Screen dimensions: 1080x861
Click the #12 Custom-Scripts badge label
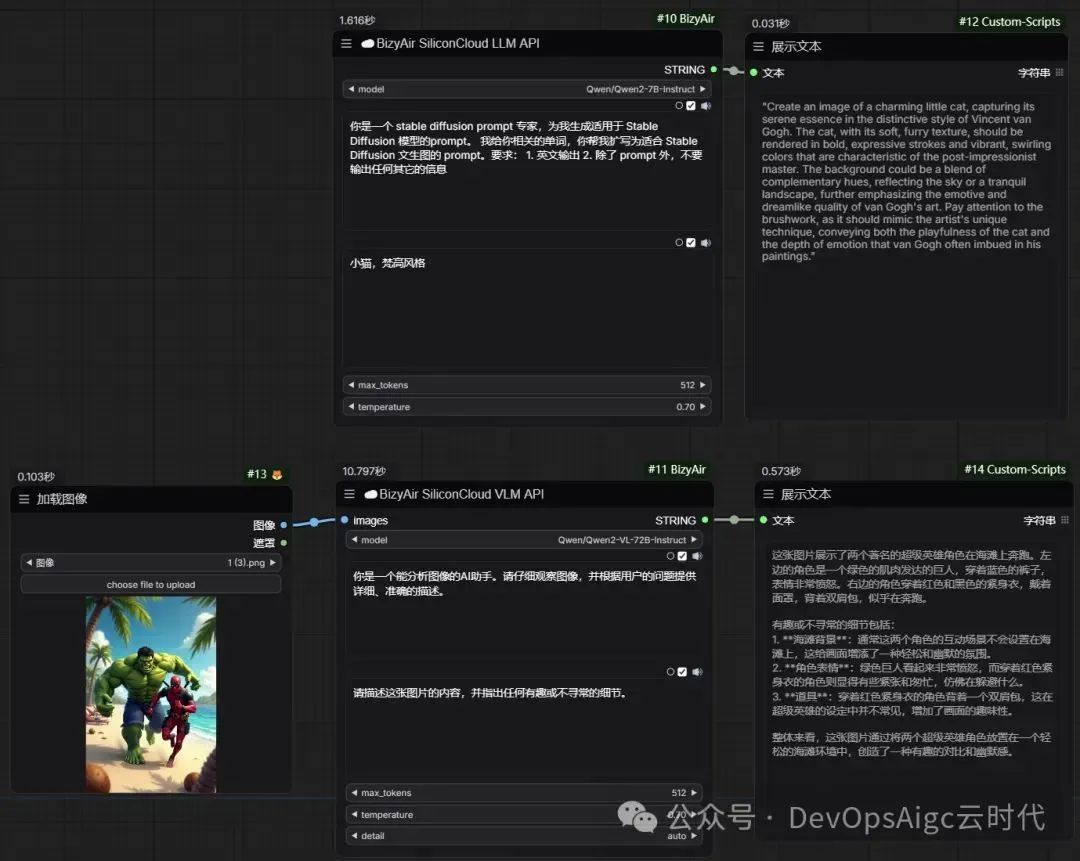[1010, 22]
